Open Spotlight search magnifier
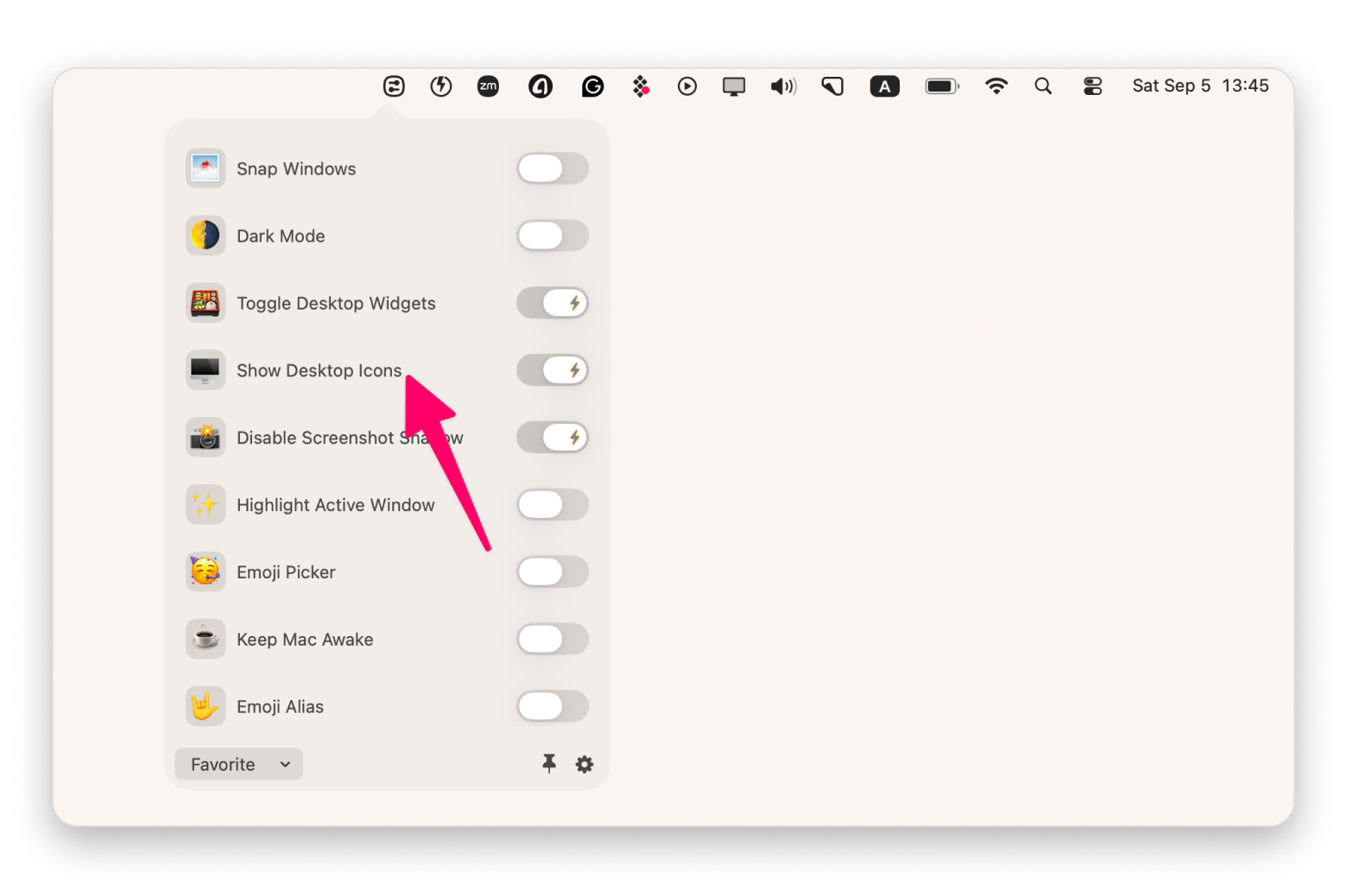The height and width of the screenshot is (896, 1347). [1043, 86]
